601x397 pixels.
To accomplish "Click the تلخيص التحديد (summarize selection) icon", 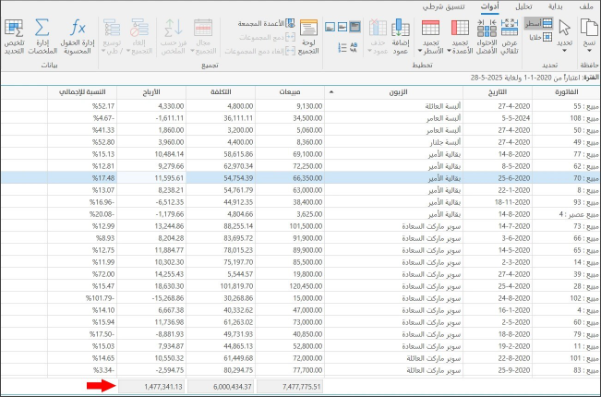I will point(14,28).
